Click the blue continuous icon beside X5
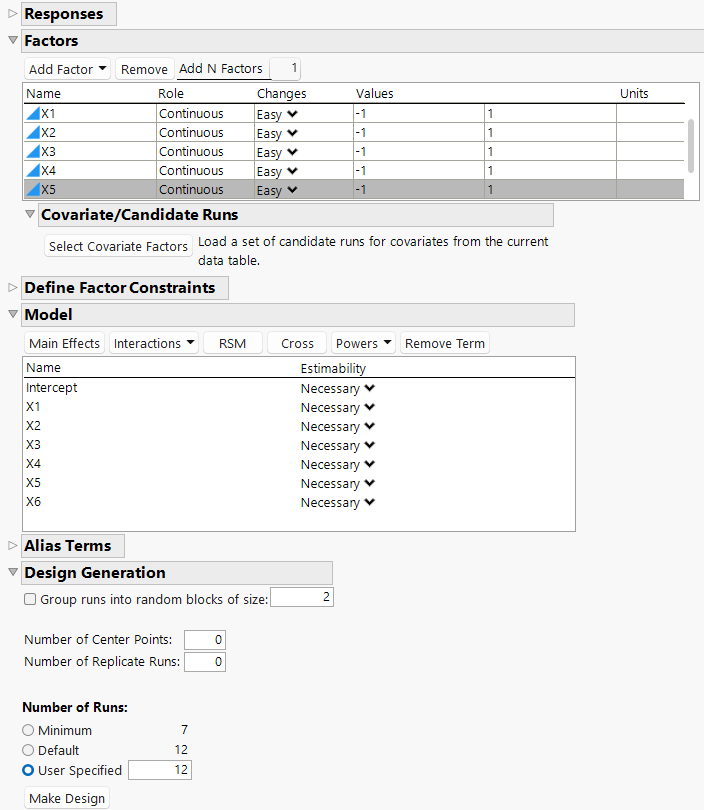The width and height of the screenshot is (704, 810). (32, 190)
